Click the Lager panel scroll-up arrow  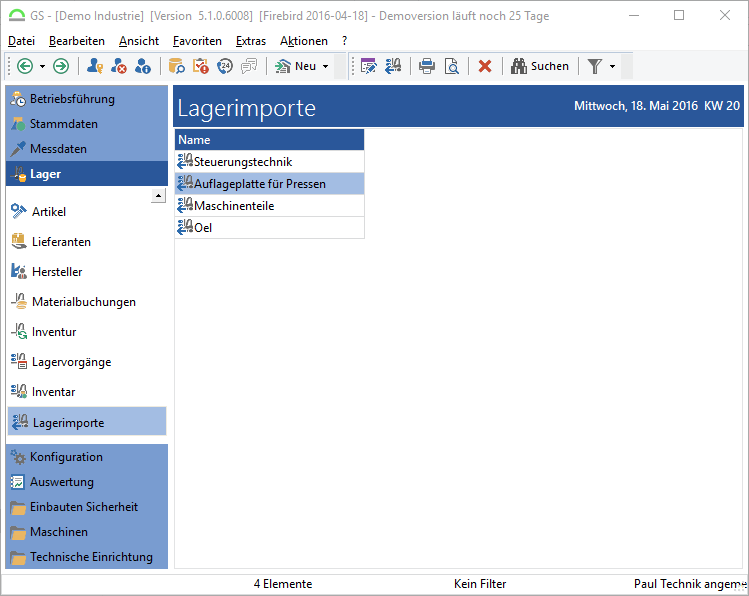pyautogui.click(x=158, y=195)
